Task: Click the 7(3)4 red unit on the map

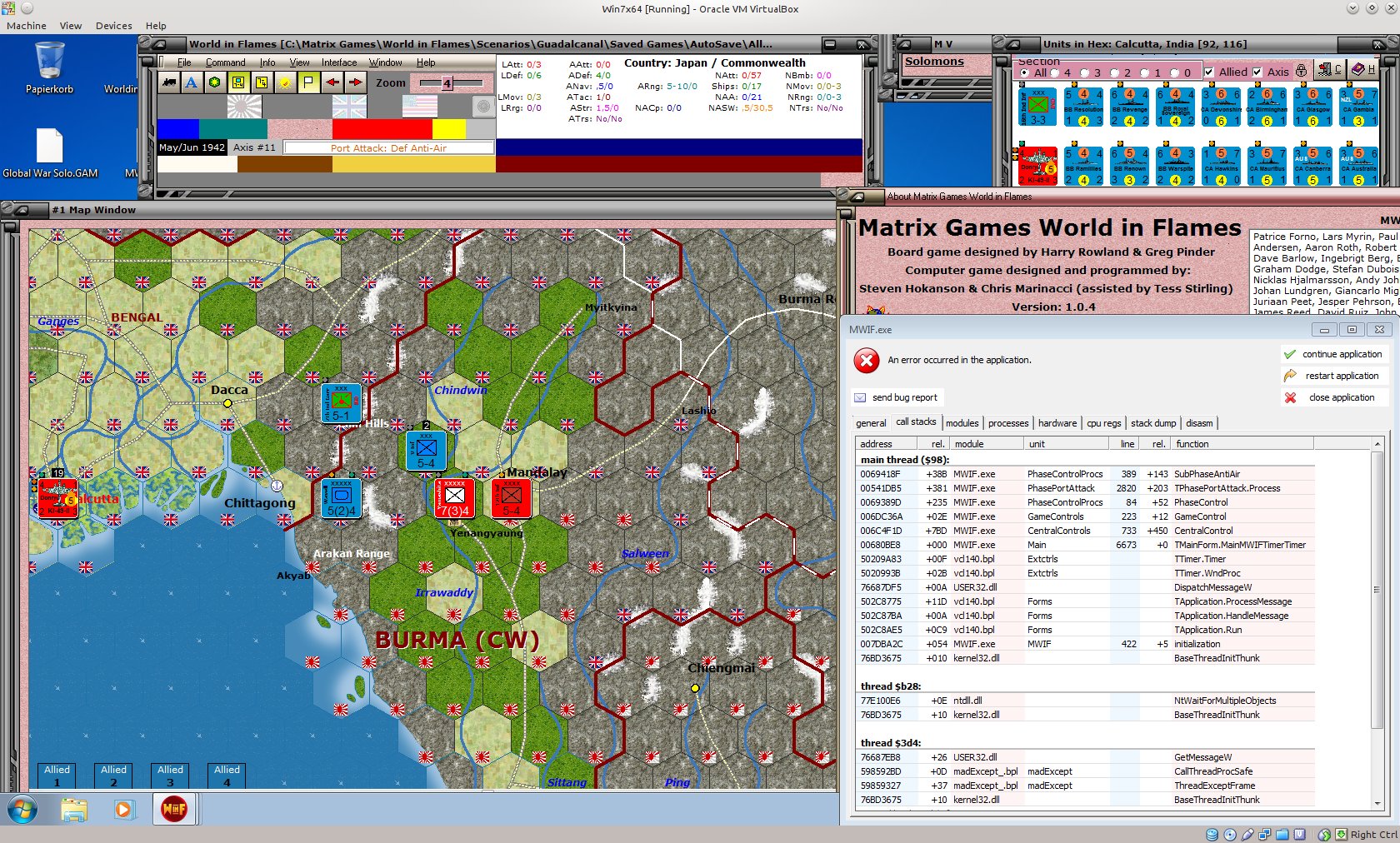Action: click(454, 498)
